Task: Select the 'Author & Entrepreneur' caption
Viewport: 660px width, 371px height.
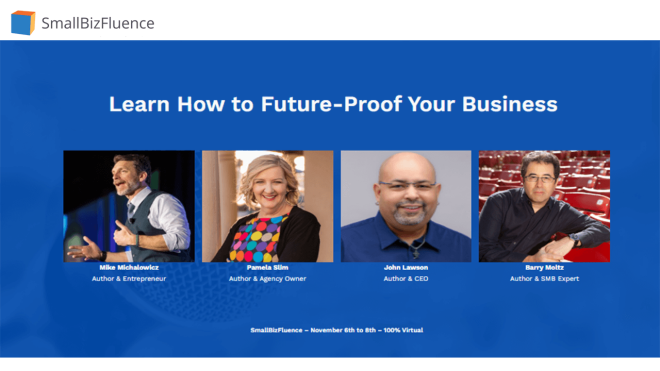Action: tap(129, 278)
